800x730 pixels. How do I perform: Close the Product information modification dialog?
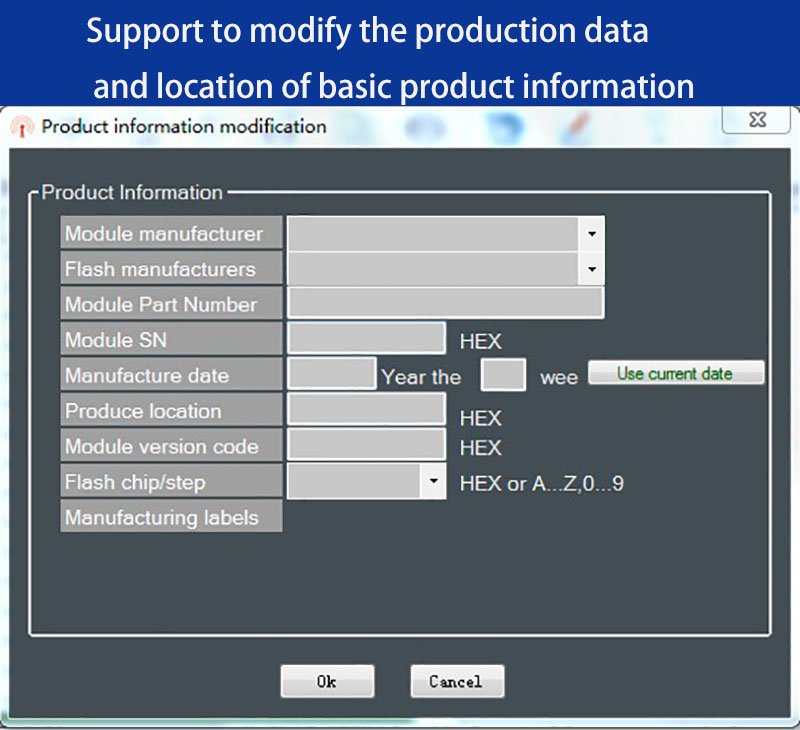[x=757, y=119]
